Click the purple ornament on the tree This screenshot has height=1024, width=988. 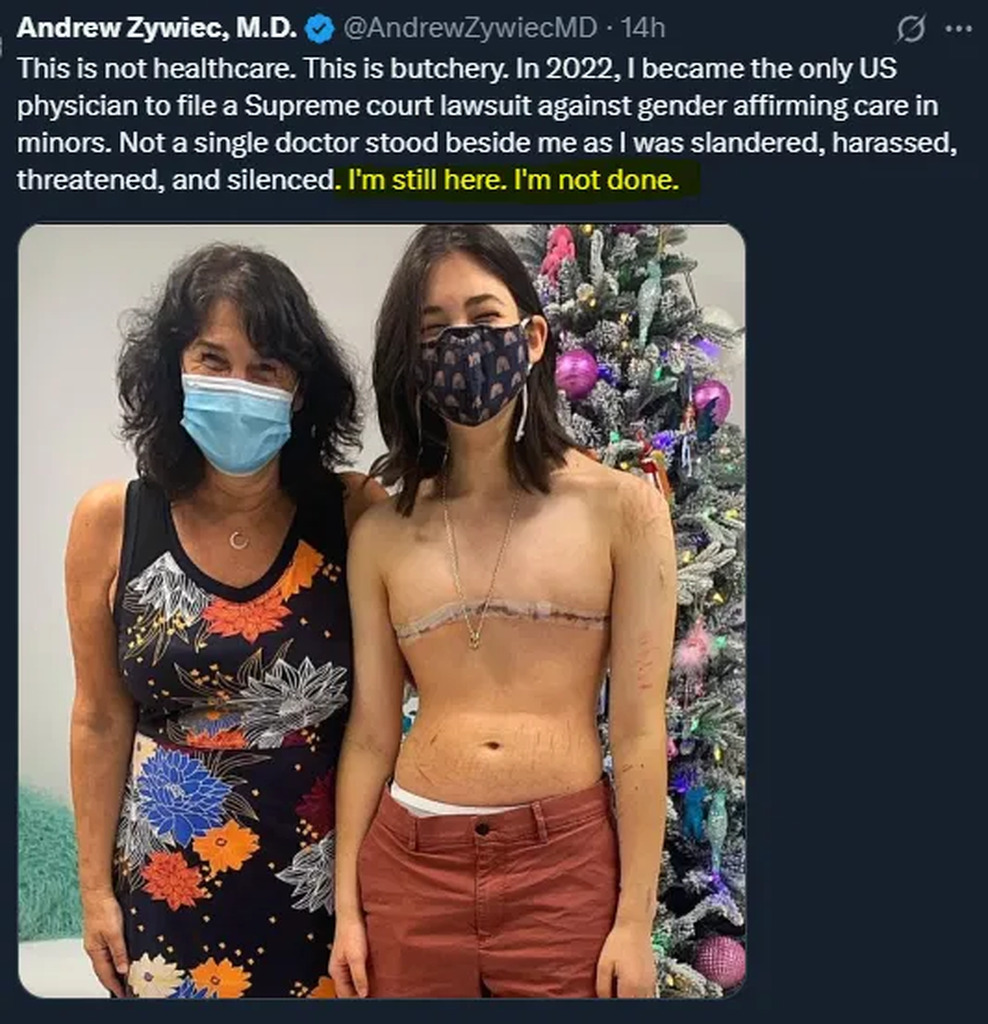576,373
